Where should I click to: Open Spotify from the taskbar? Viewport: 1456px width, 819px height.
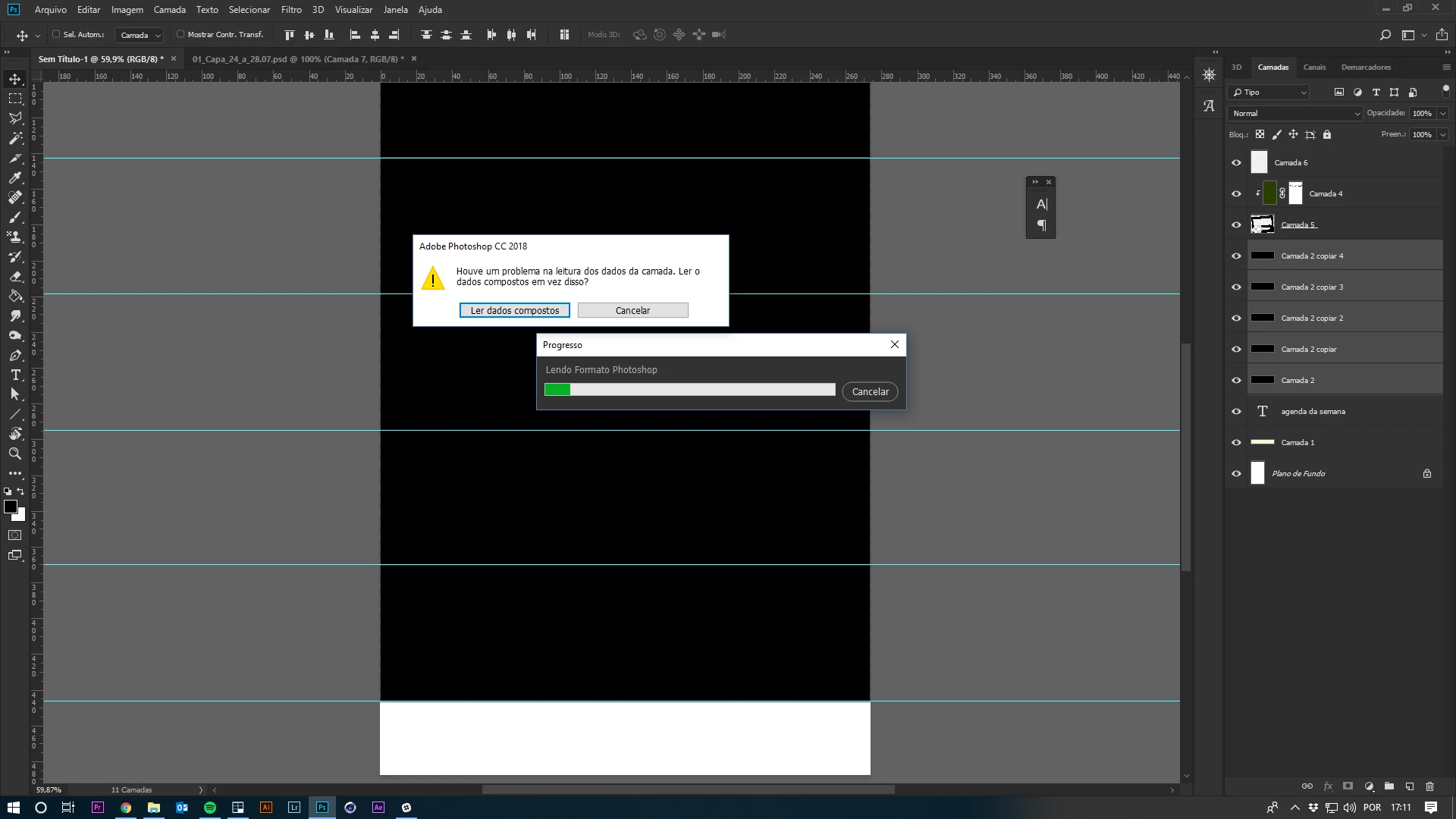coord(210,808)
